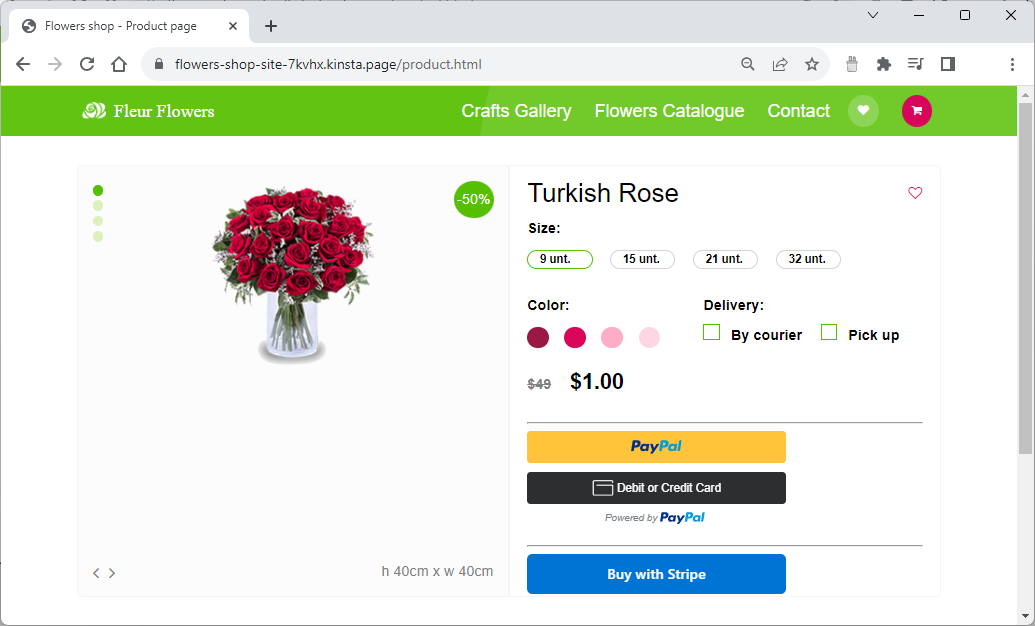Open the browser extensions puzzle icon
This screenshot has height=626, width=1035.
tap(884, 63)
